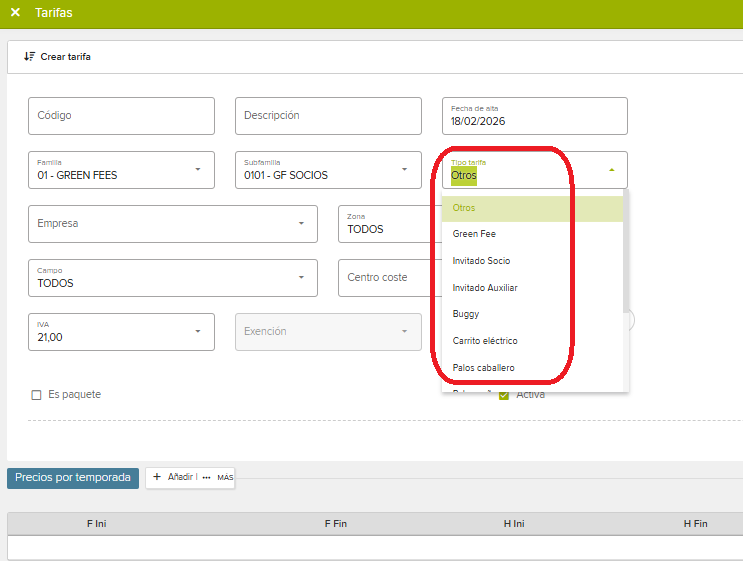
Task: Click the Fecha de alta date field
Action: tap(534, 116)
